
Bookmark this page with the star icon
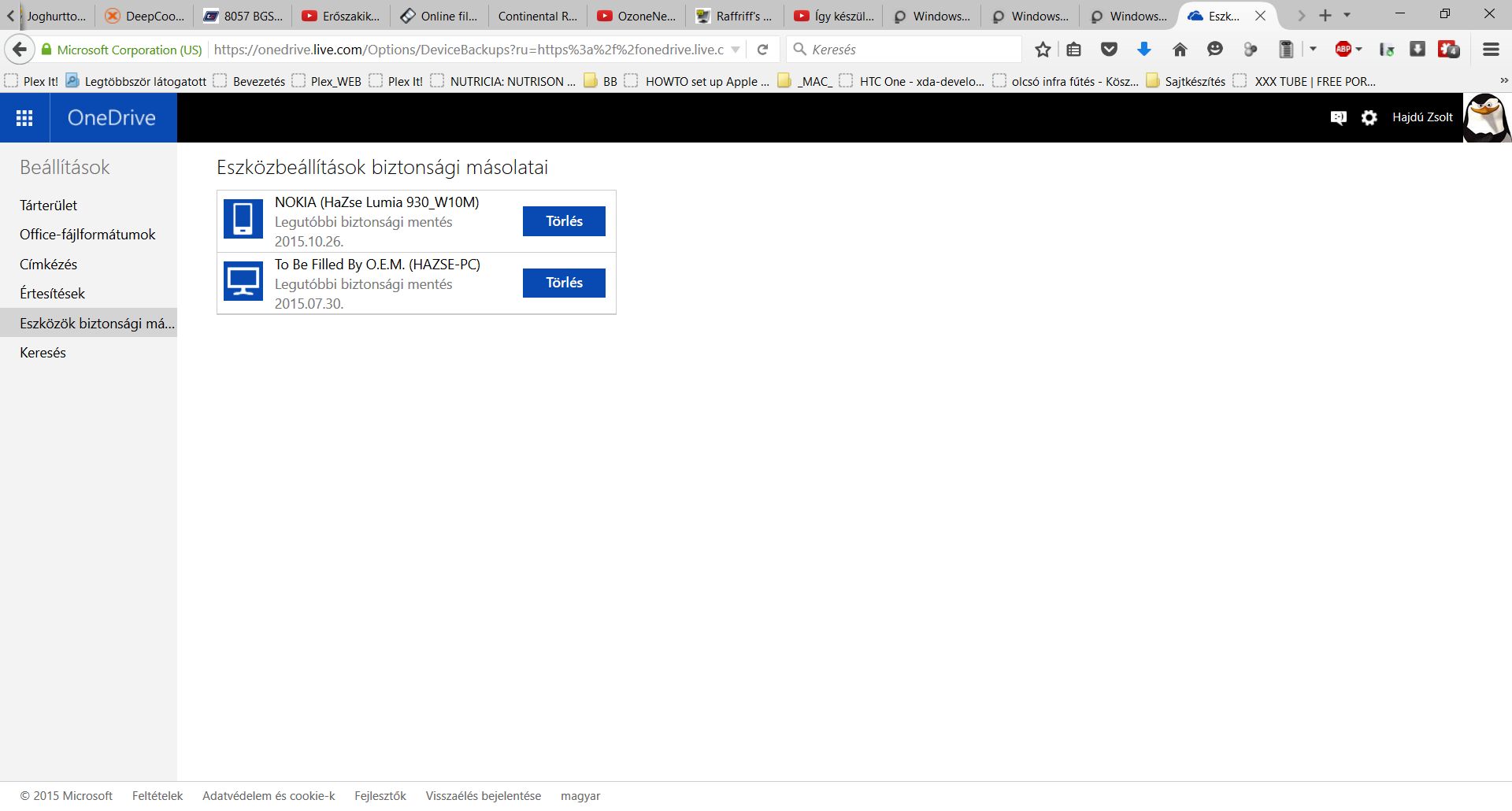click(x=1043, y=50)
